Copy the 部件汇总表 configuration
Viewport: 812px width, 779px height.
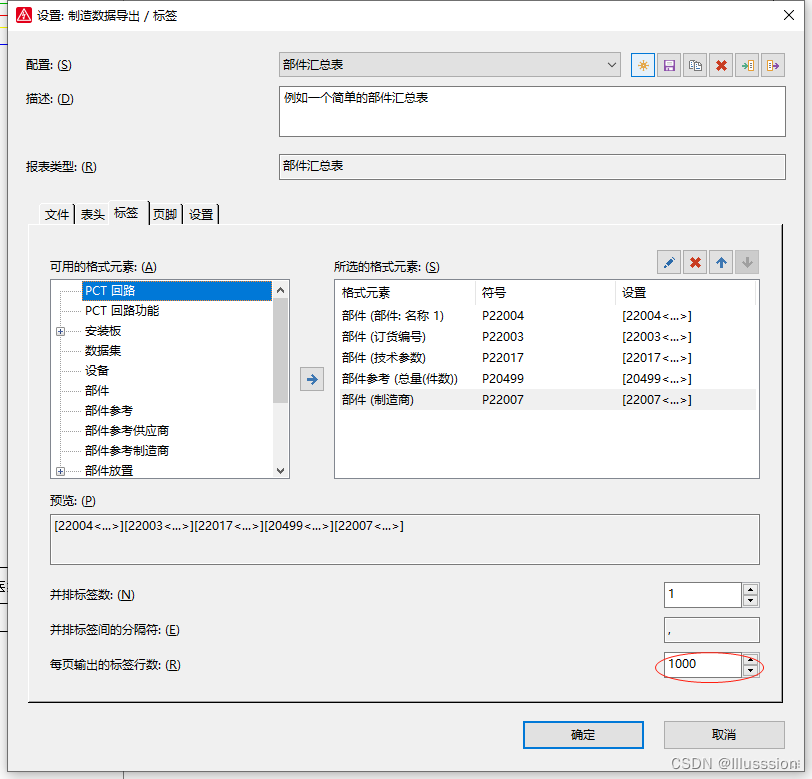(x=695, y=65)
